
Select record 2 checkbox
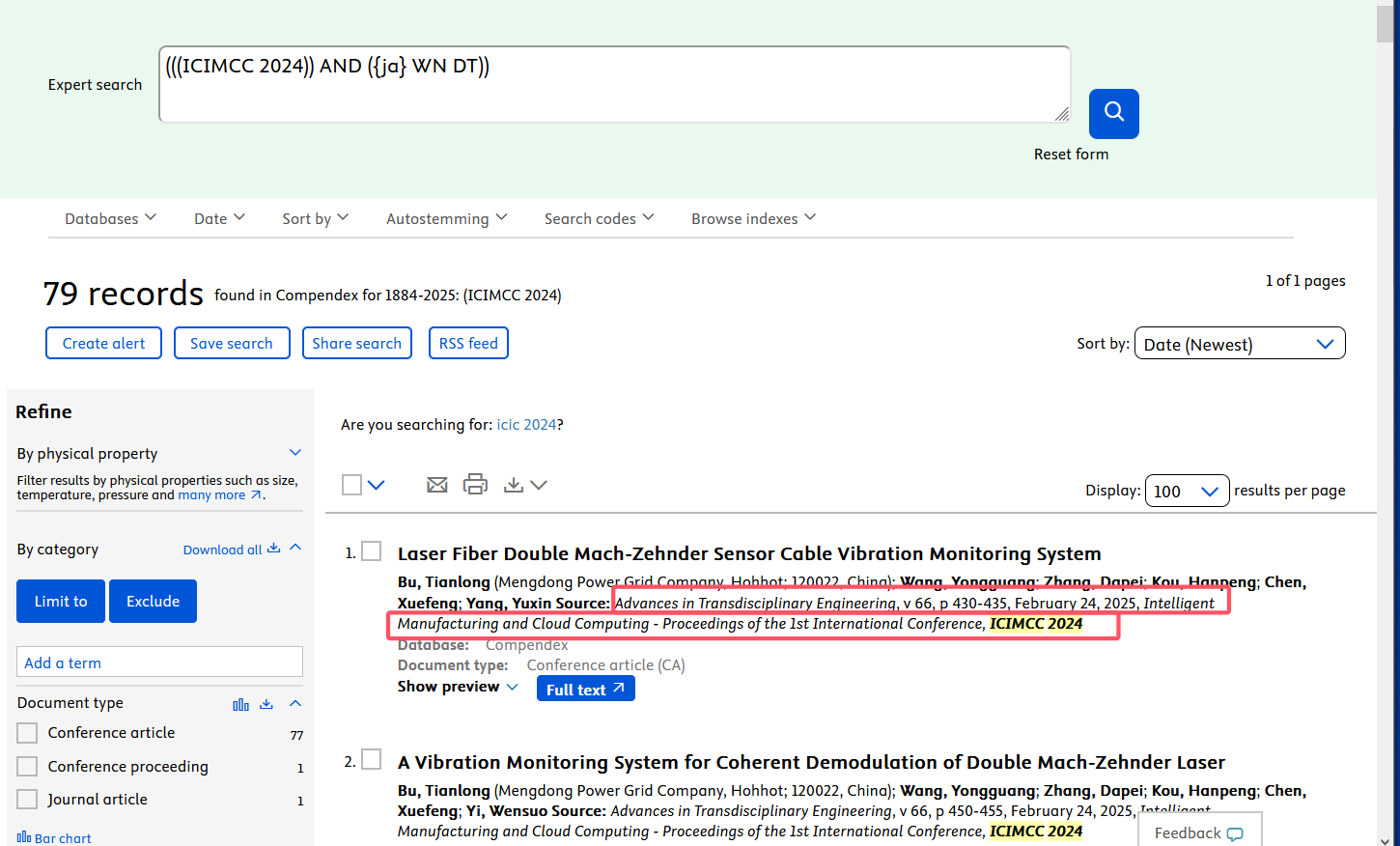[372, 759]
